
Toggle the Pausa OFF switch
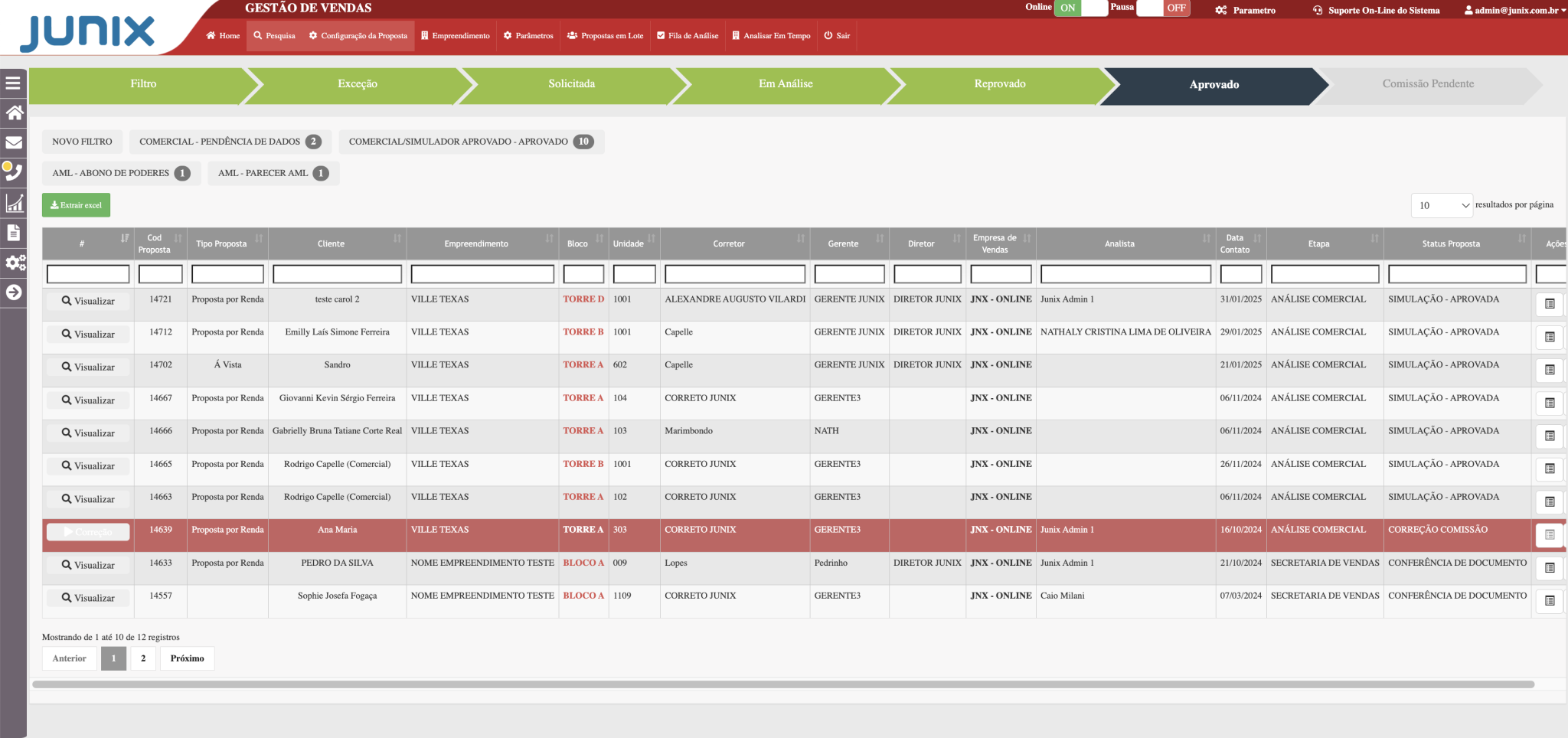coord(1163,8)
